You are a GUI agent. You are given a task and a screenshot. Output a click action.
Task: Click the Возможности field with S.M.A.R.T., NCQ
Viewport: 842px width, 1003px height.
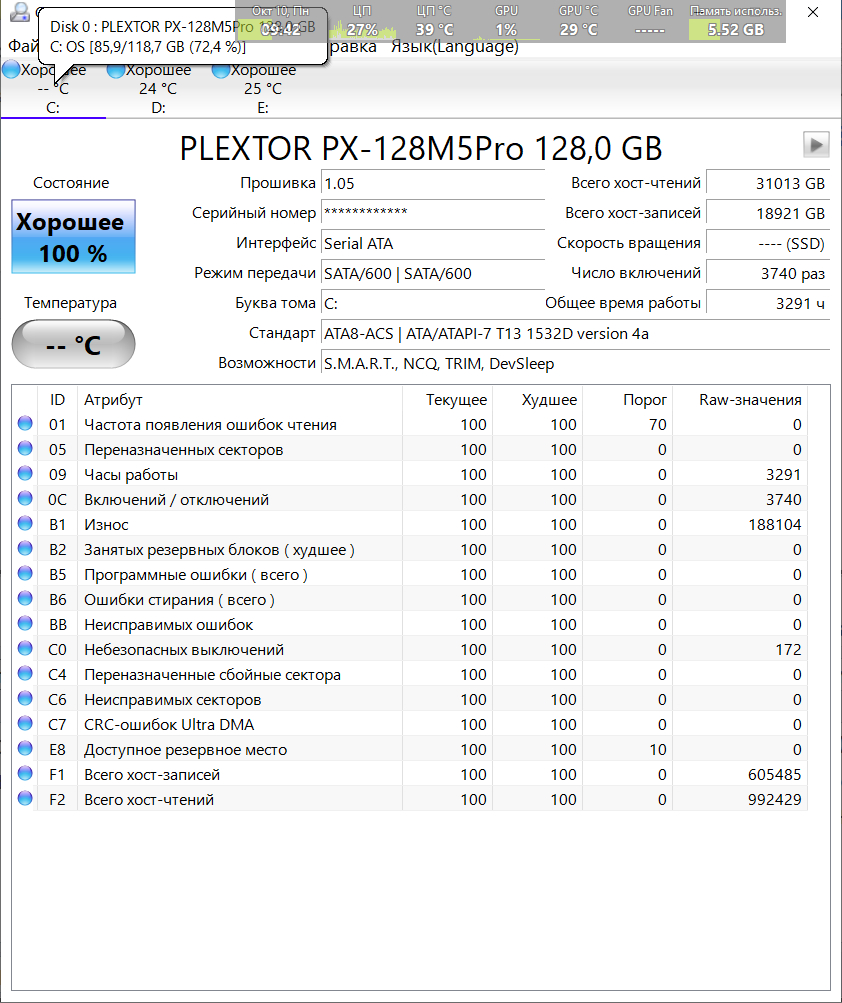(575, 364)
